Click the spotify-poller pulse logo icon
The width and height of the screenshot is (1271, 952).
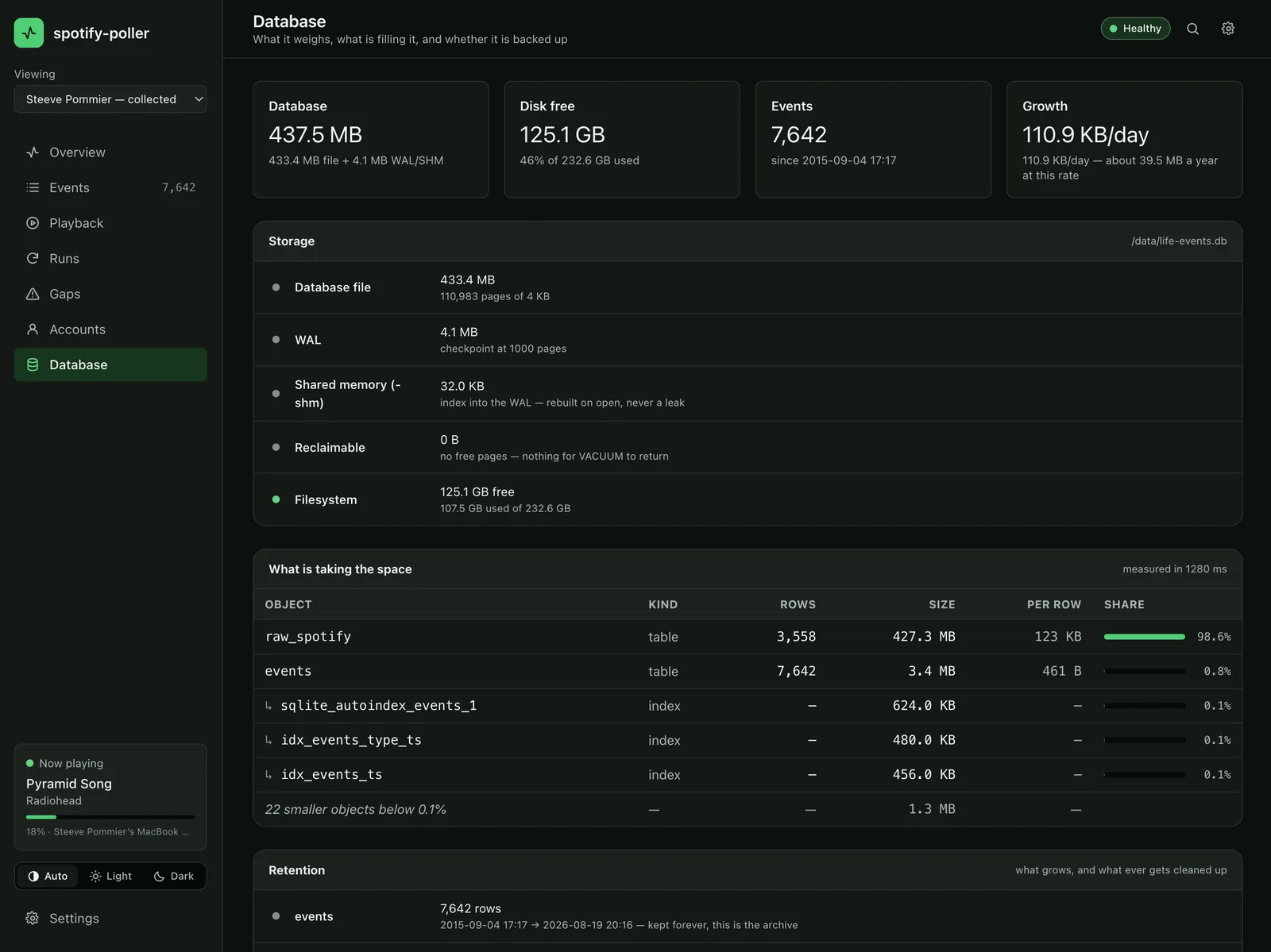[29, 33]
